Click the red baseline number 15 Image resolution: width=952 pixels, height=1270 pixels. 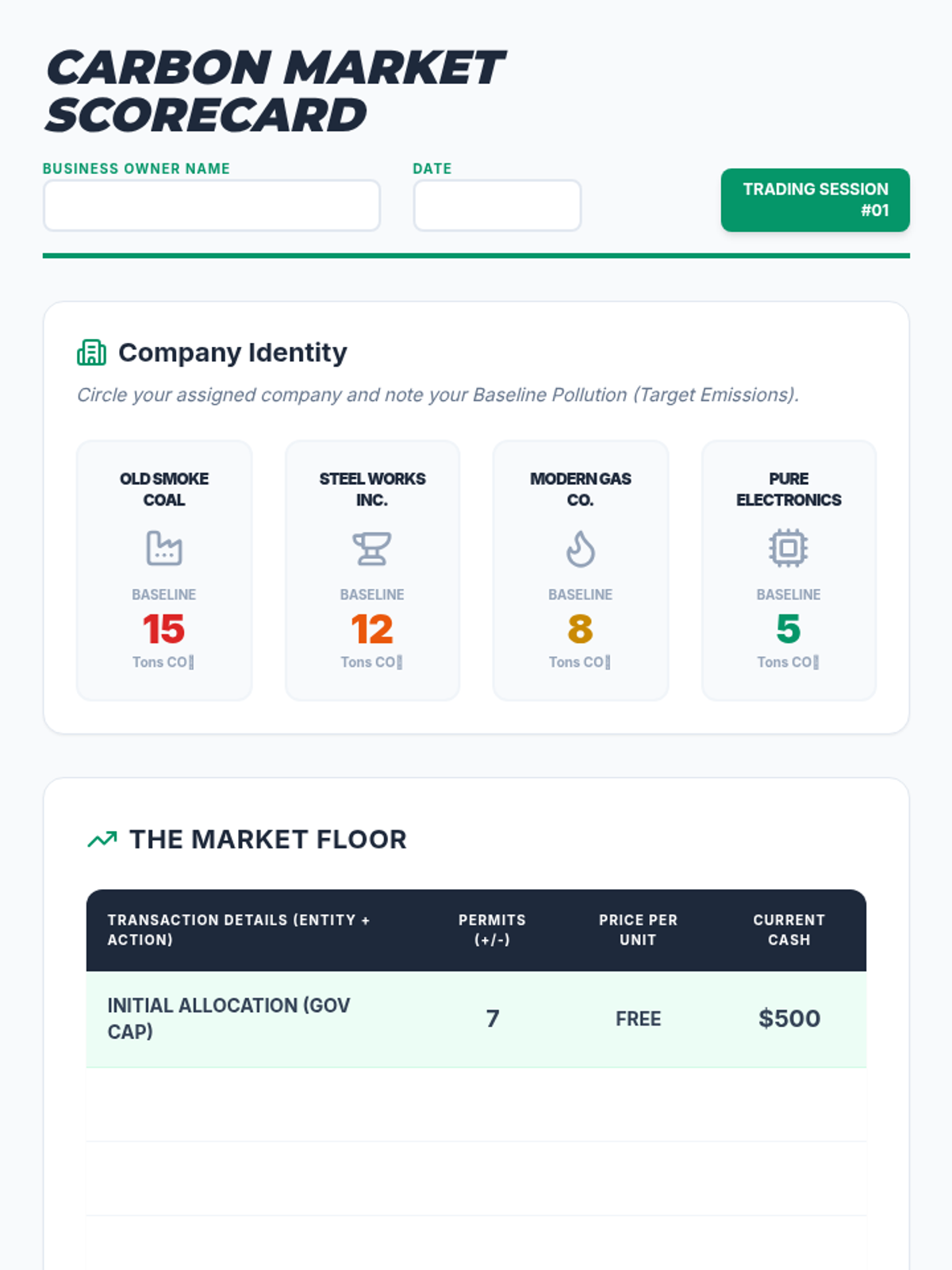(164, 629)
